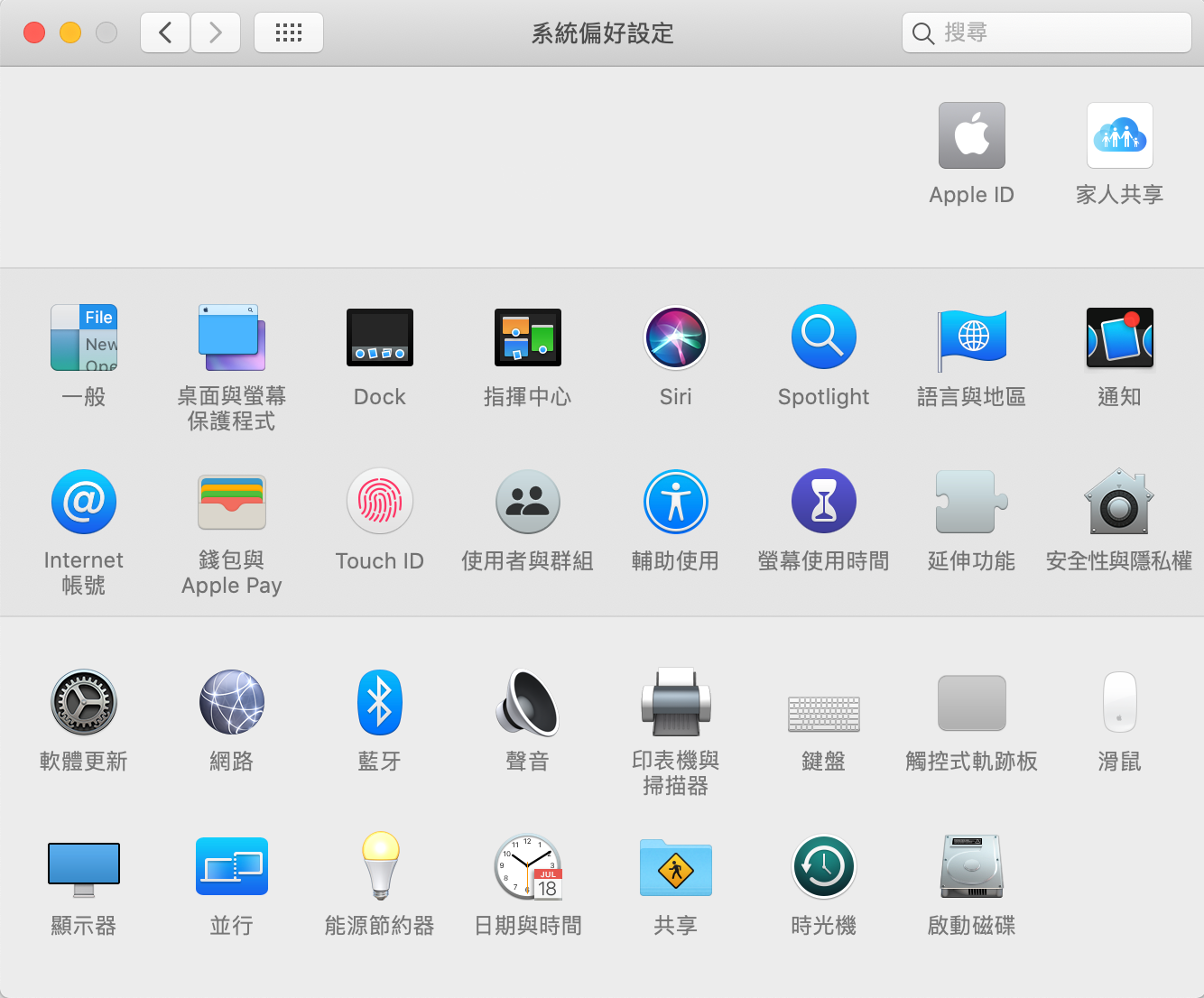
Task: Open 語言與地區 preferences
Action: pyautogui.click(x=971, y=339)
